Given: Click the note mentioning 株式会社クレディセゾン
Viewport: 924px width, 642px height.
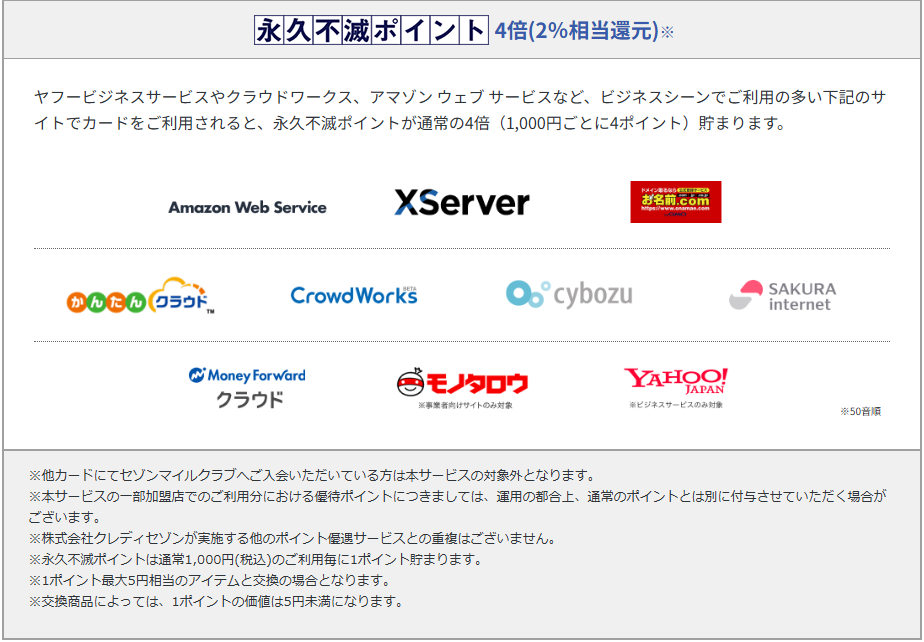Looking at the screenshot, I should coord(293,538).
